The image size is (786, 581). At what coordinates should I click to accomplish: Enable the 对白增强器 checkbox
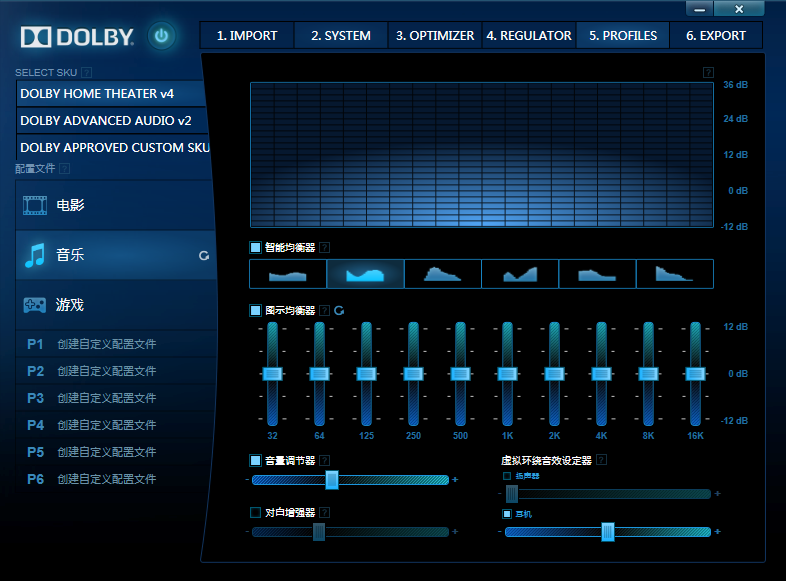(256, 512)
